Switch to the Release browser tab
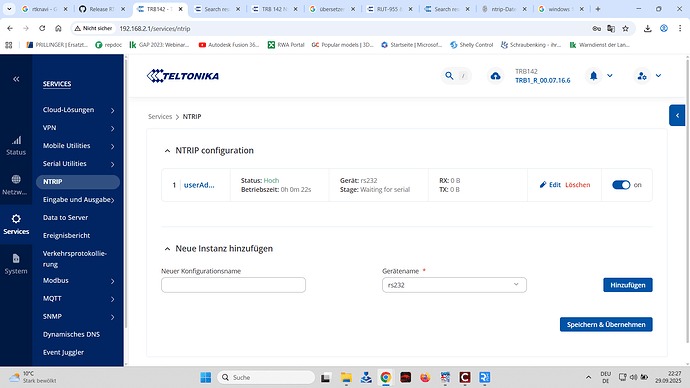The width and height of the screenshot is (690, 388). 102,9
